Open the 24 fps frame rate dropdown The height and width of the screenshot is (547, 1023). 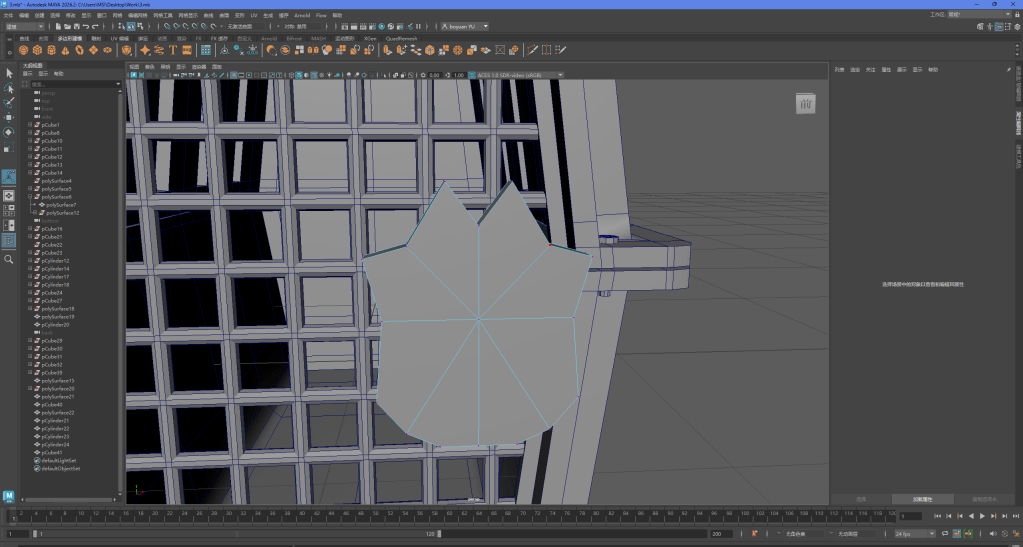pos(914,534)
